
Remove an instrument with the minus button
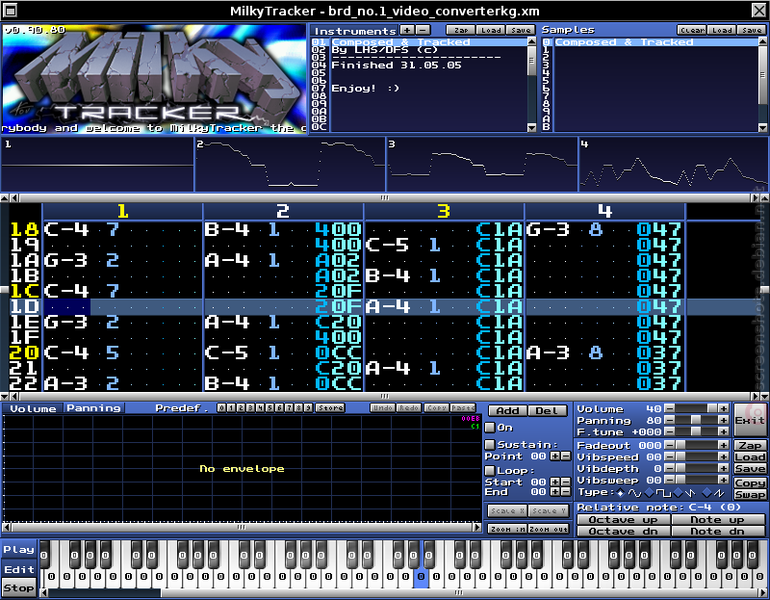click(x=423, y=30)
